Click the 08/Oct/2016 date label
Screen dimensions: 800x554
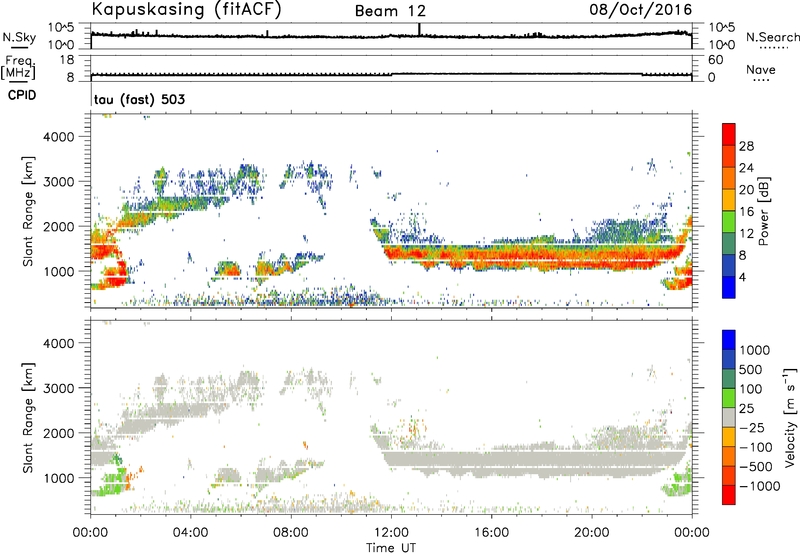click(641, 10)
